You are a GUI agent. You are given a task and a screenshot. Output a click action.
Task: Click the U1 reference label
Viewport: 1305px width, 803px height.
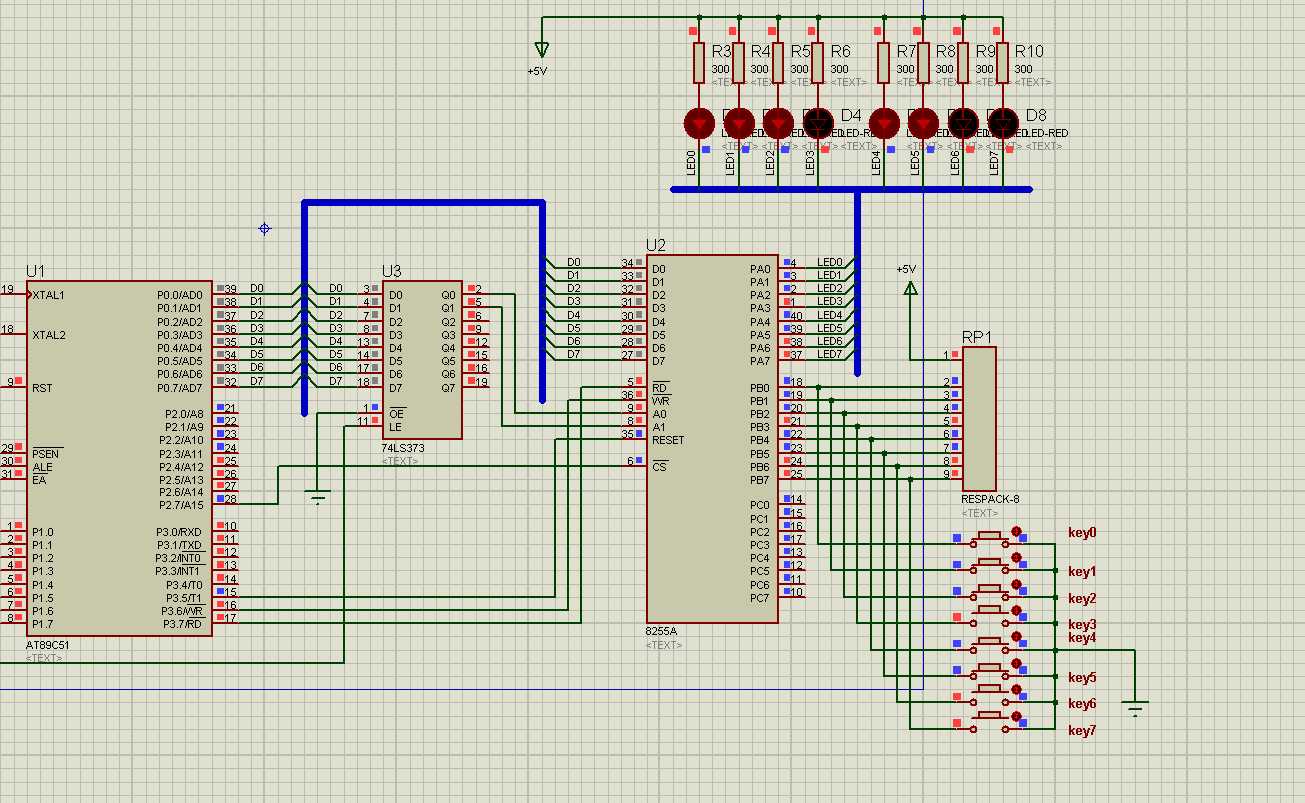[x=36, y=271]
